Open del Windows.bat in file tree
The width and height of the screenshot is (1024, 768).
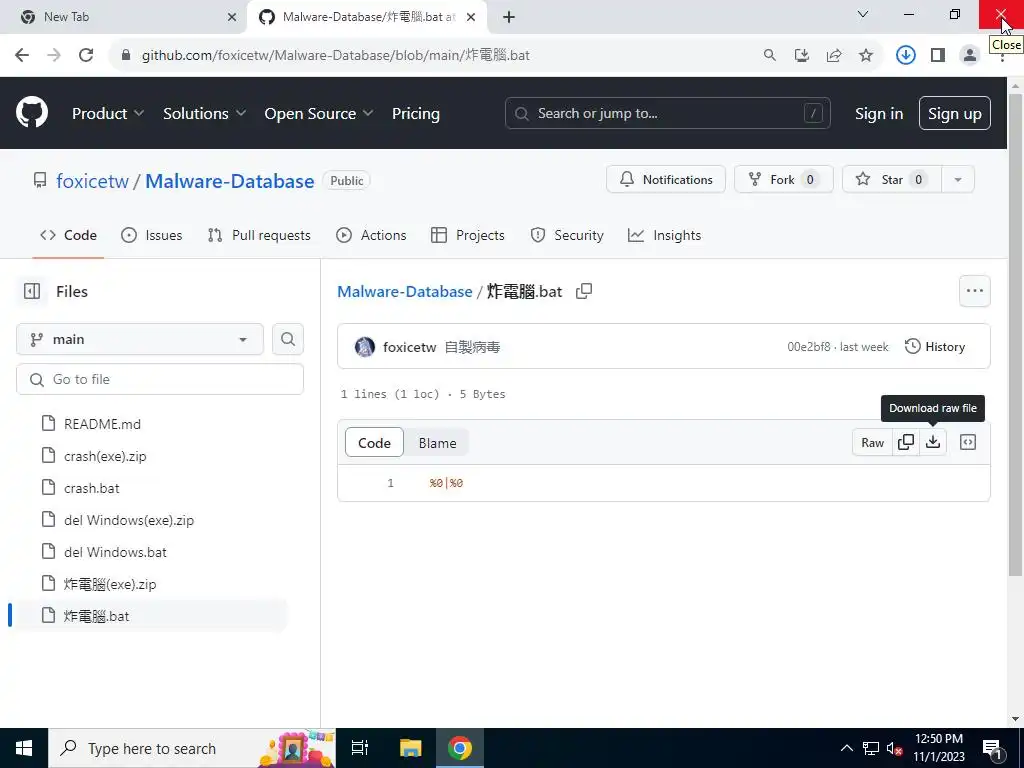coord(115,552)
